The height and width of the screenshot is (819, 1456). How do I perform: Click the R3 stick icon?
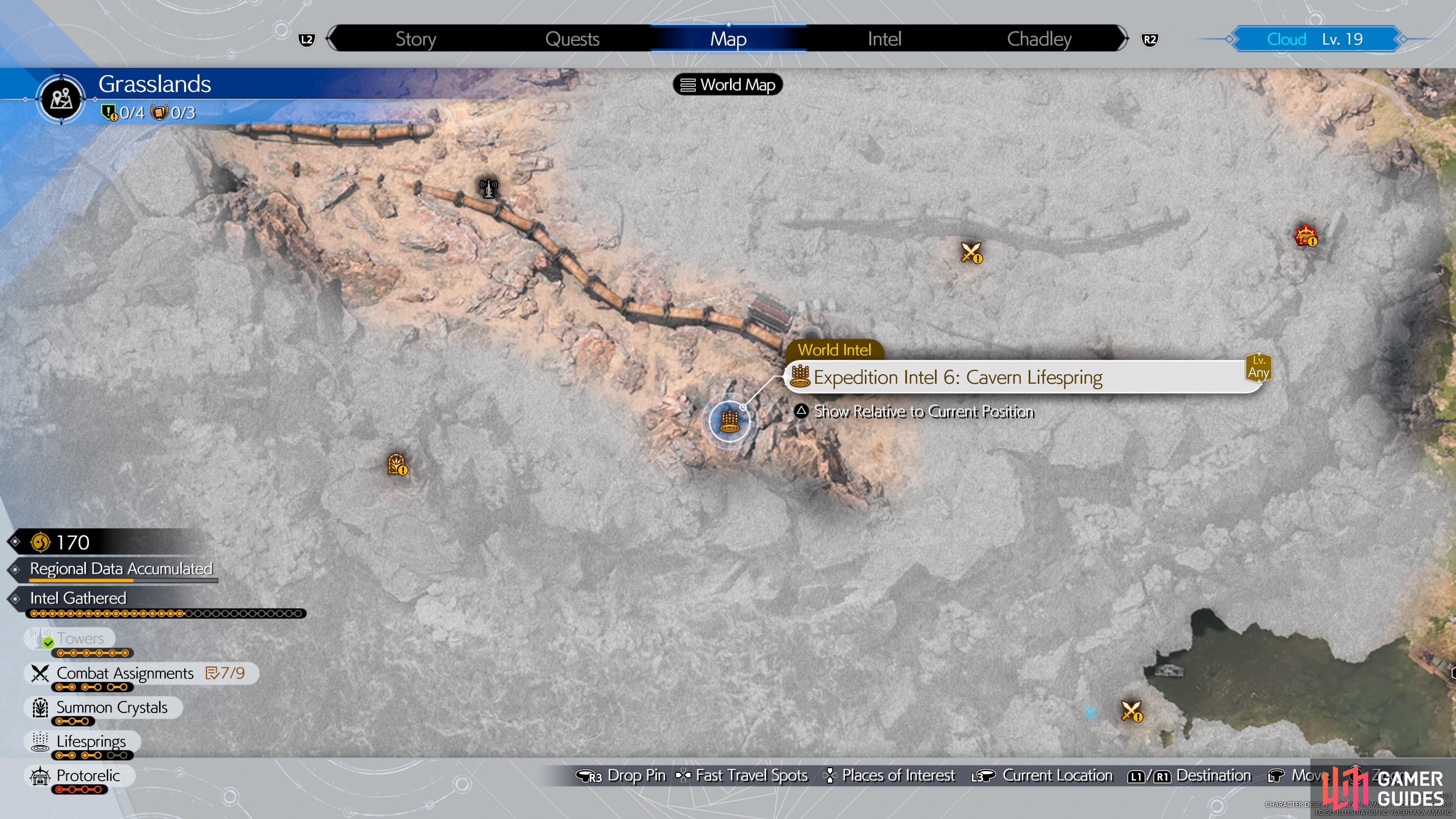pyautogui.click(x=589, y=776)
